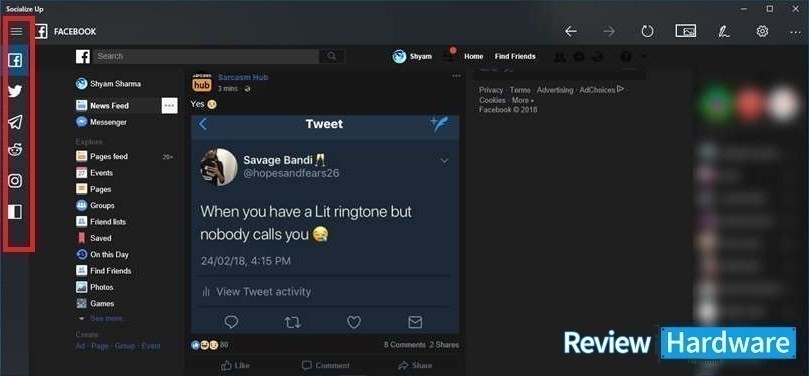
Task: Open Photos in the Explore list
Action: [x=94, y=287]
